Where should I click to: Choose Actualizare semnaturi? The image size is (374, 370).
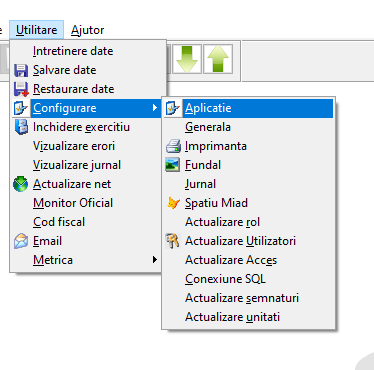coord(248,298)
